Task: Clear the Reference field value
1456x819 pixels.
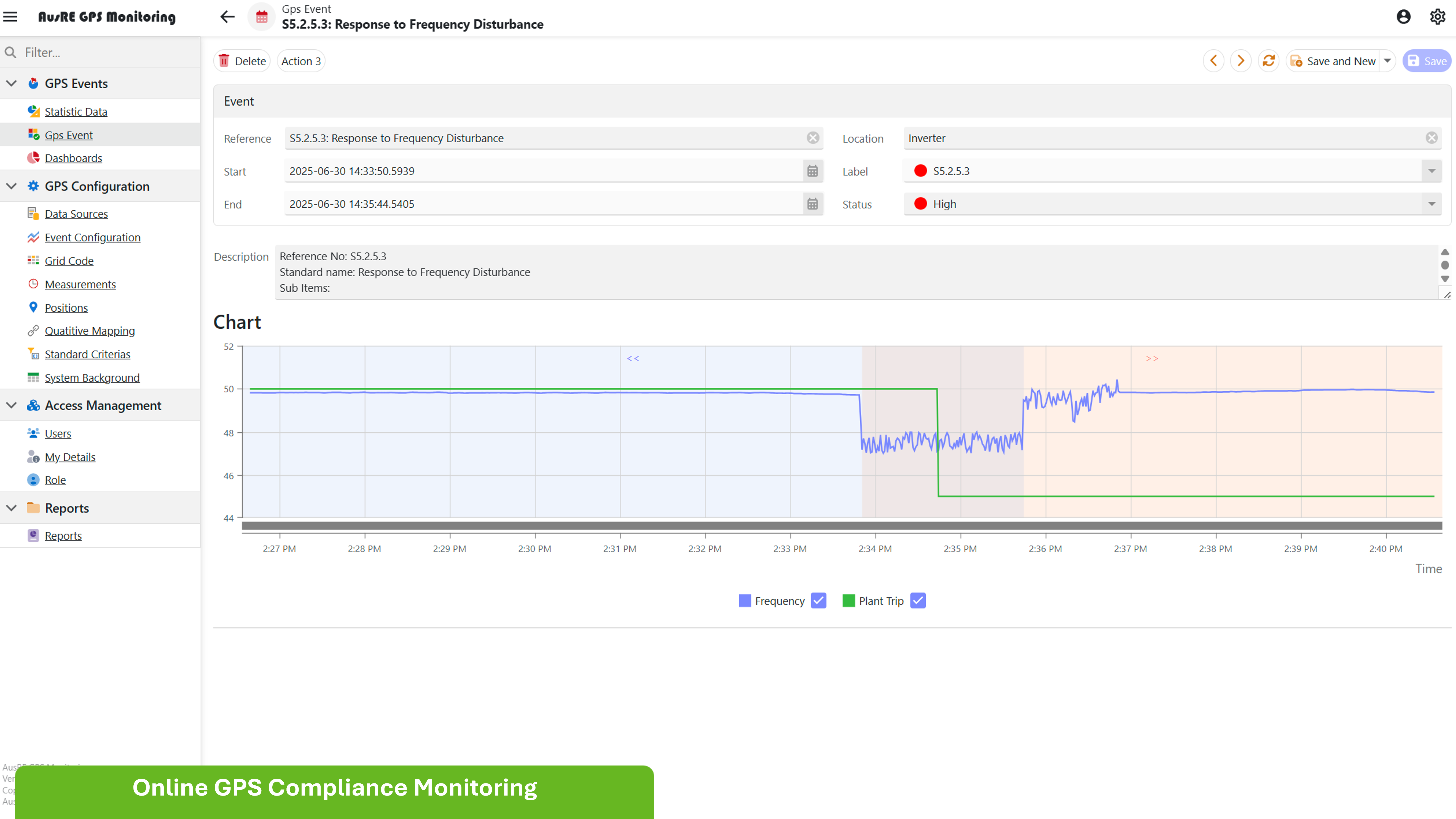Action: pos(813,138)
